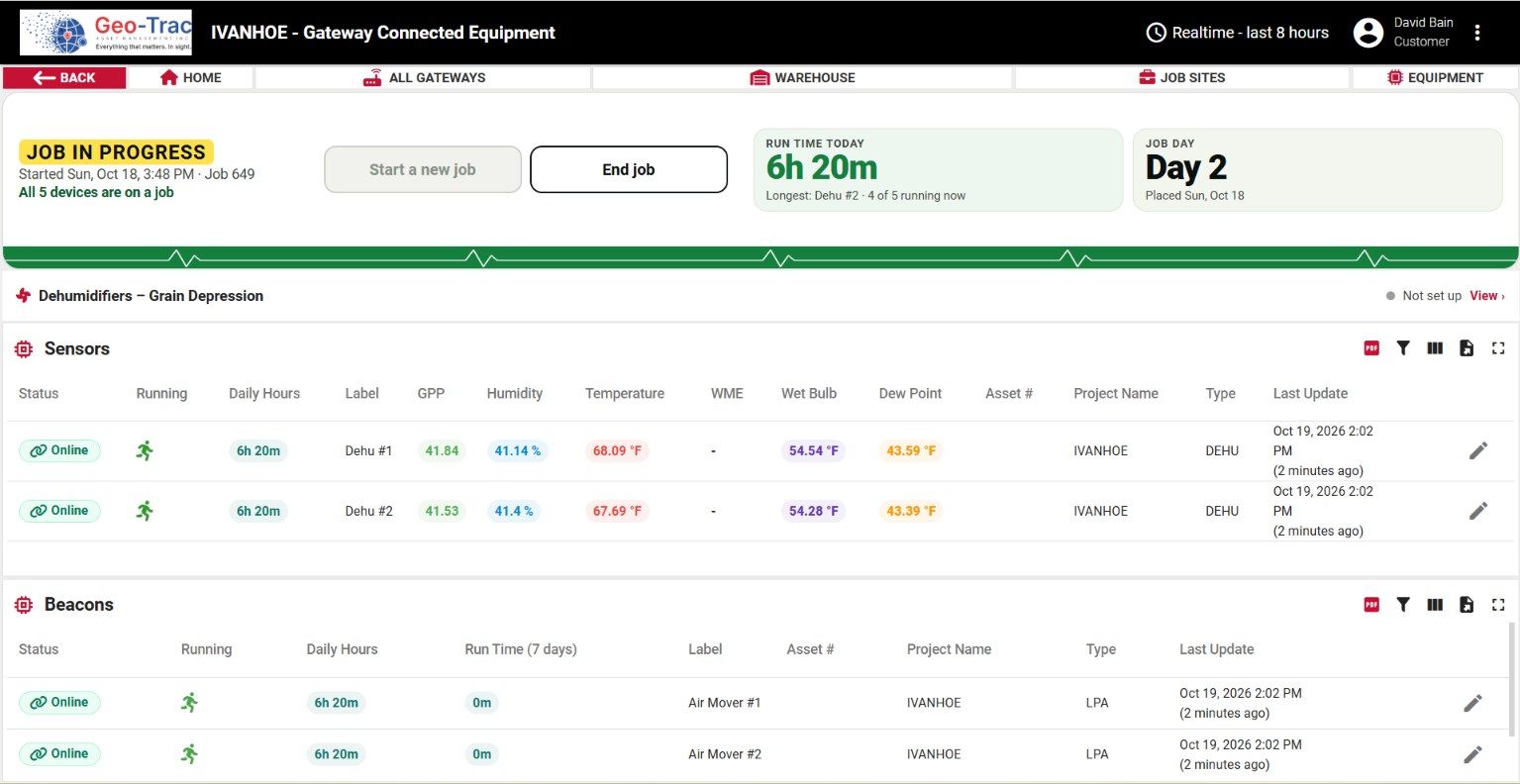Viewport: 1520px width, 784px height.
Task: Open the Beacons PDF export icon
Action: 1371,605
